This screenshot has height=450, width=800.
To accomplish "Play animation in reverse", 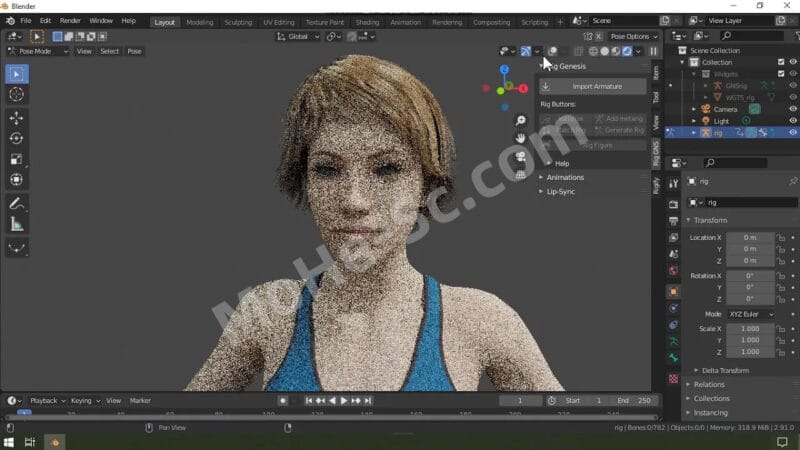I will 332,401.
